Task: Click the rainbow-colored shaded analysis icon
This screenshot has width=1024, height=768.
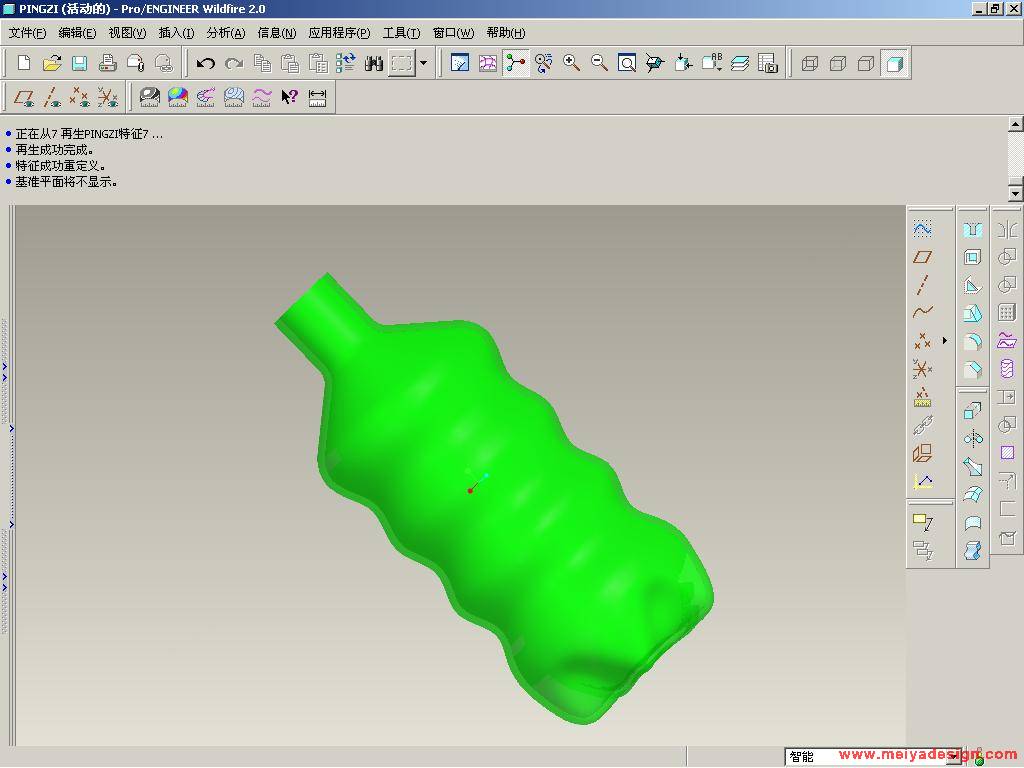Action: [x=178, y=97]
